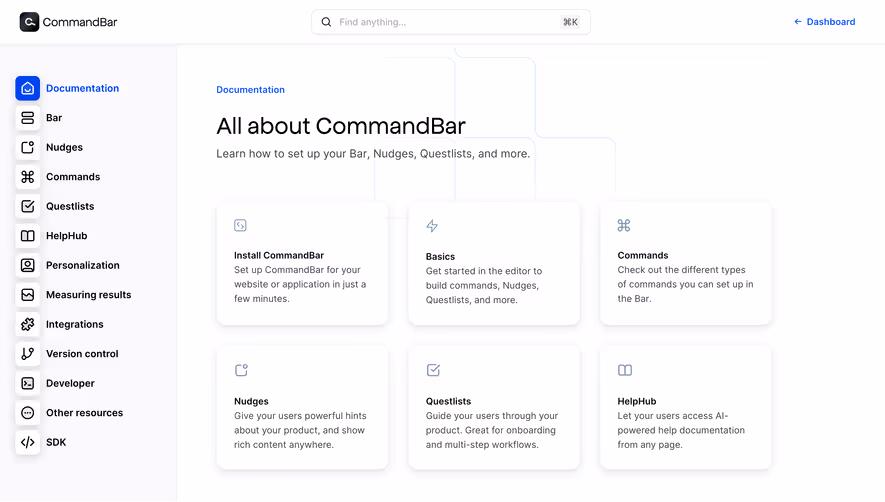
Task: Select Commands in the sidebar
Action: (73, 177)
